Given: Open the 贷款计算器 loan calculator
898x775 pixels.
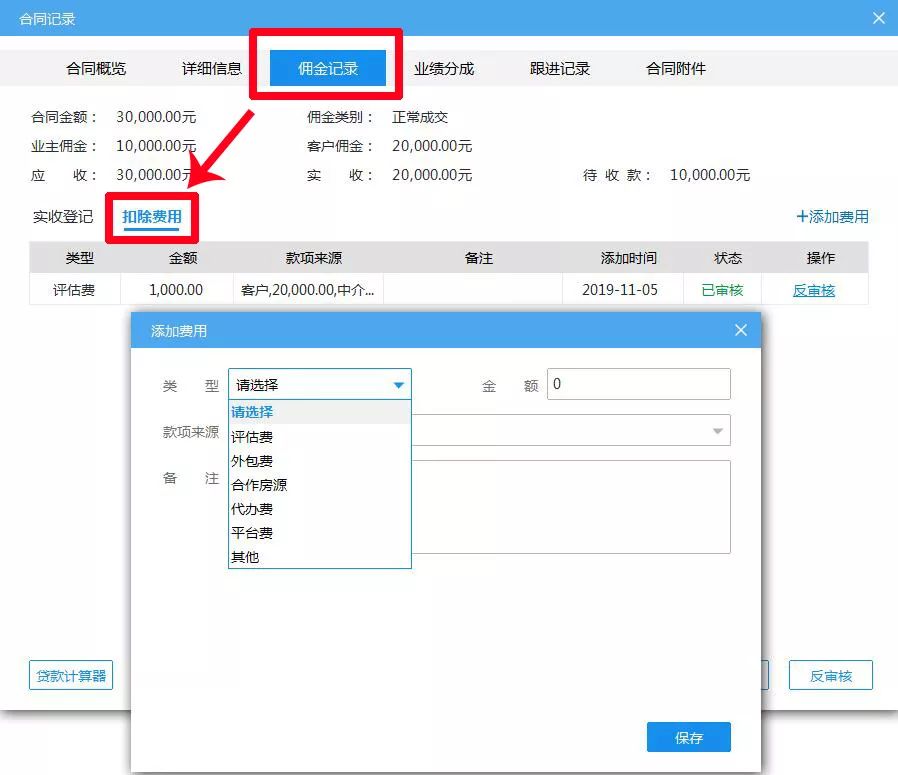Looking at the screenshot, I should (x=70, y=675).
